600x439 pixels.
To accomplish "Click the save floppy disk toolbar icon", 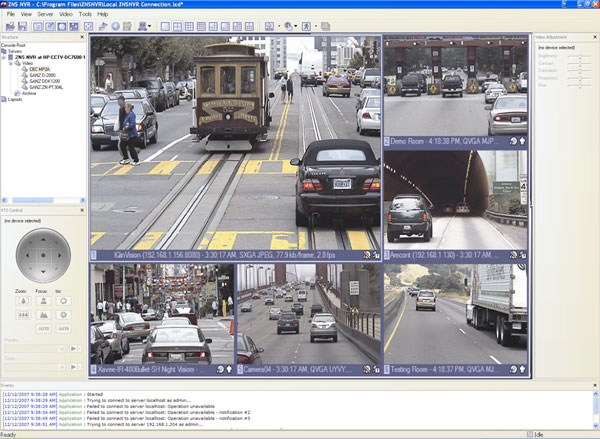I will pos(23,26).
